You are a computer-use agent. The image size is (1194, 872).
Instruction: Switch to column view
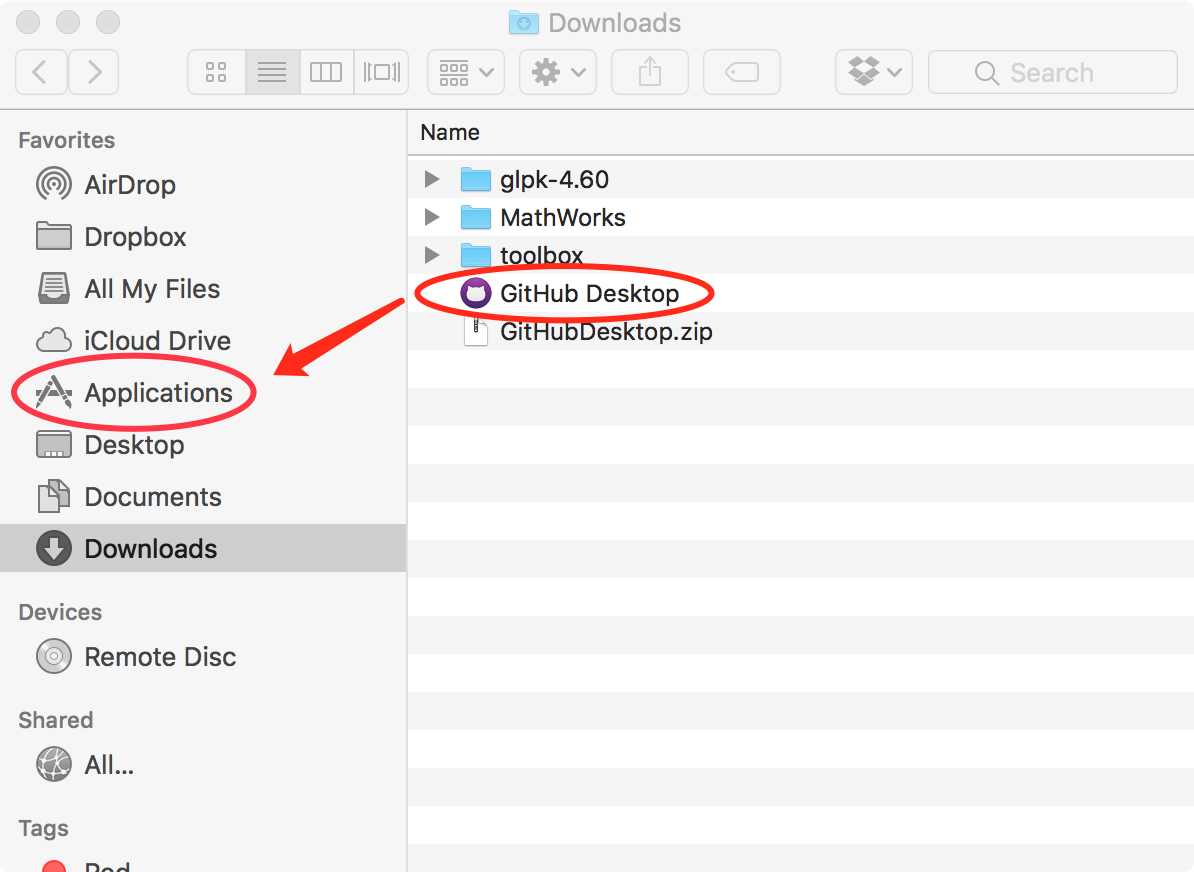[x=326, y=72]
